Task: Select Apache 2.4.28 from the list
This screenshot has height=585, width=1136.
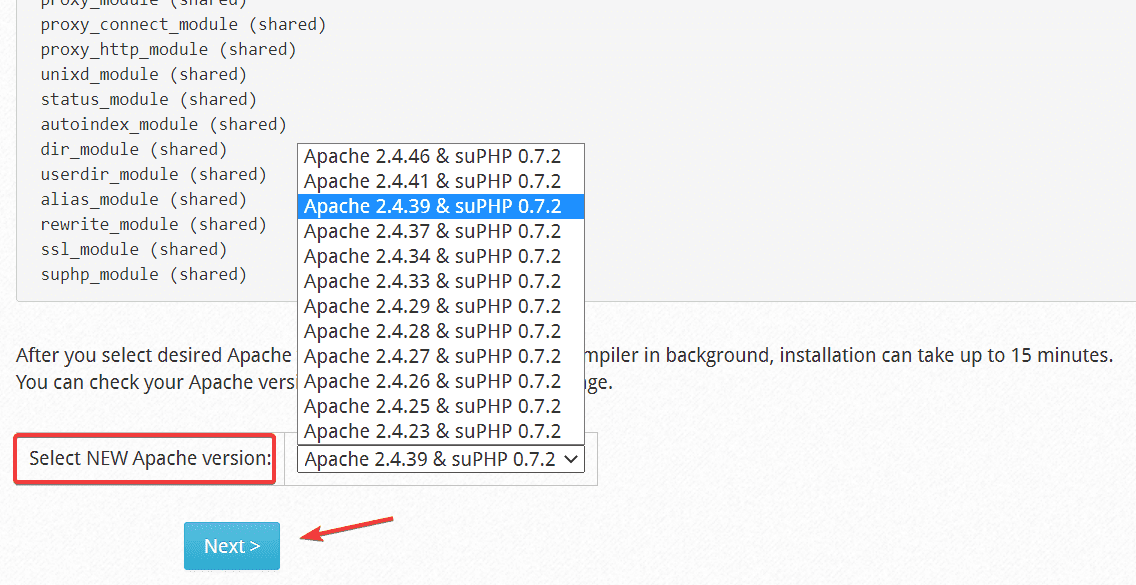Action: coord(433,331)
